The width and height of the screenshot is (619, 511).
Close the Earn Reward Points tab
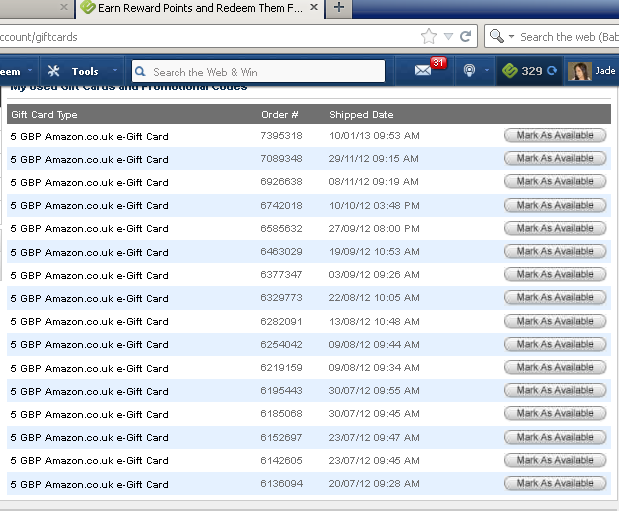(x=314, y=7)
